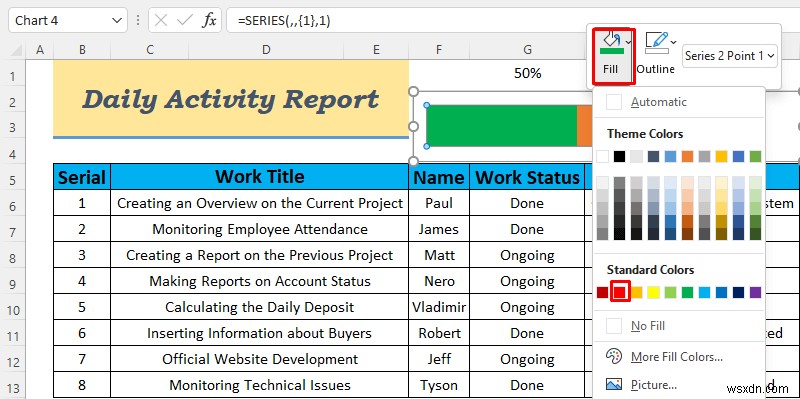This screenshot has height=399, width=800.
Task: Click 'Inserting Information about Buyers' cell
Action: pos(260,333)
